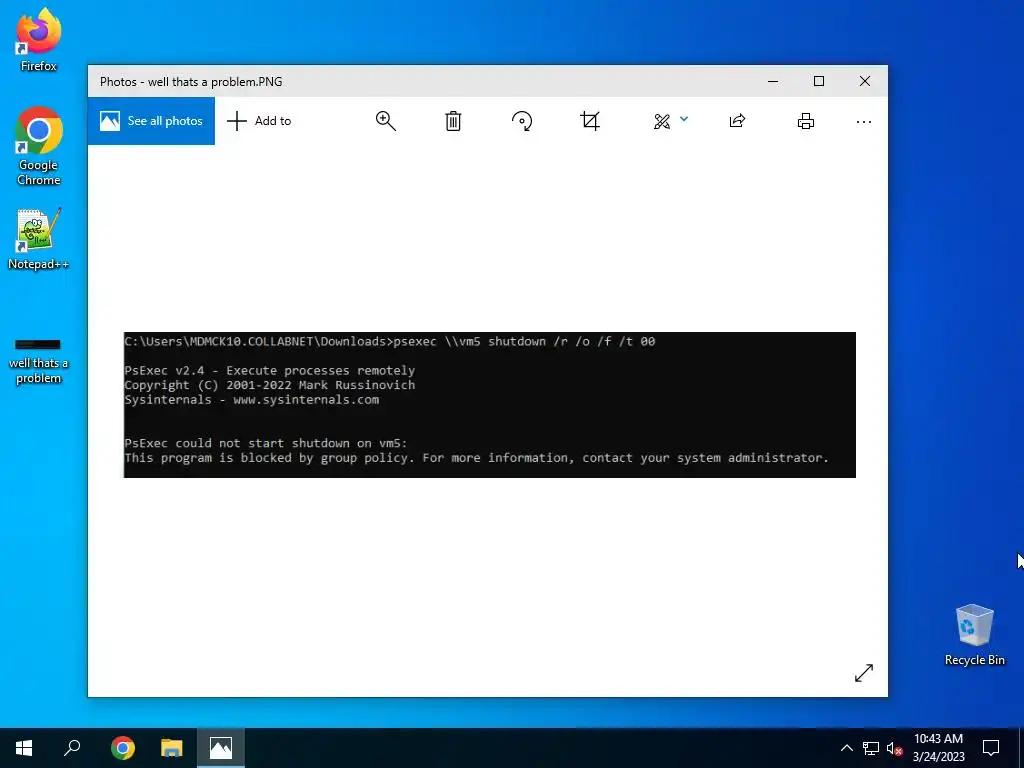Expand the Edit & Create dropdown arrow
Viewport: 1024px width, 768px height.
click(684, 119)
